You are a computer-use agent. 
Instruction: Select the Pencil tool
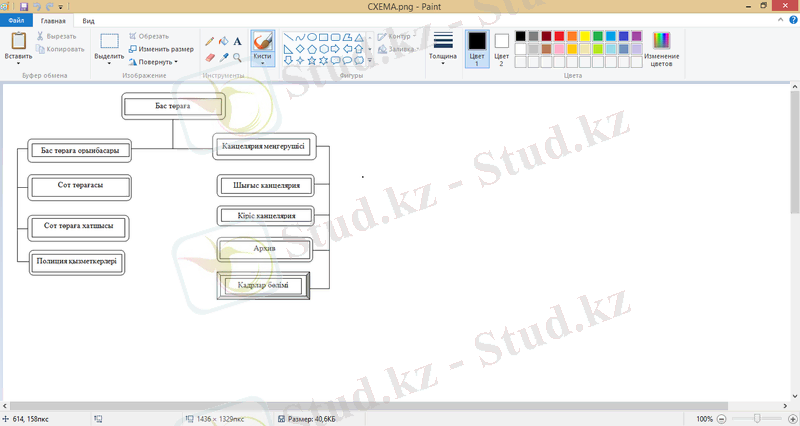click(x=210, y=41)
